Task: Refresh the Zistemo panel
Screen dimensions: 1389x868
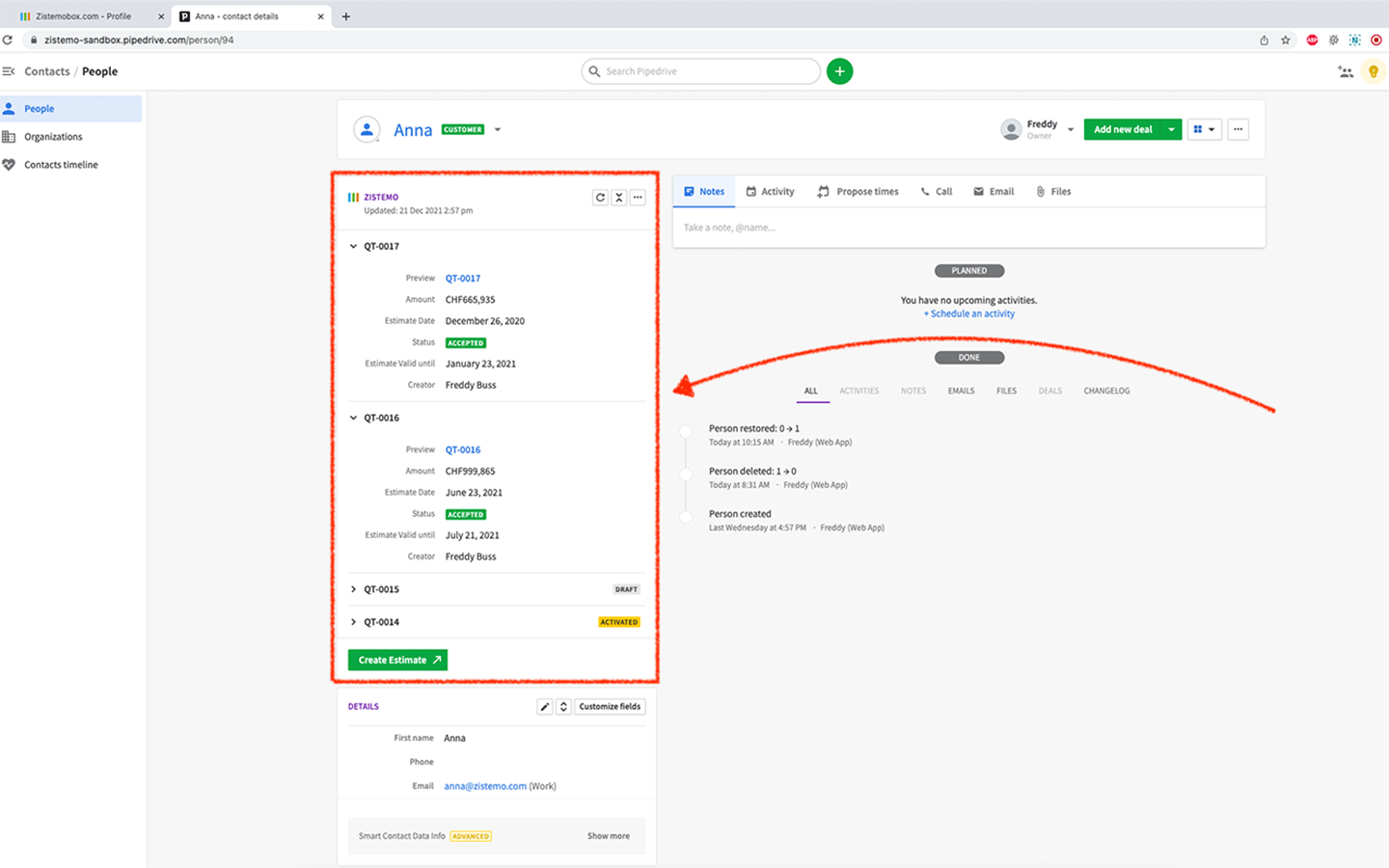Action: tap(600, 198)
